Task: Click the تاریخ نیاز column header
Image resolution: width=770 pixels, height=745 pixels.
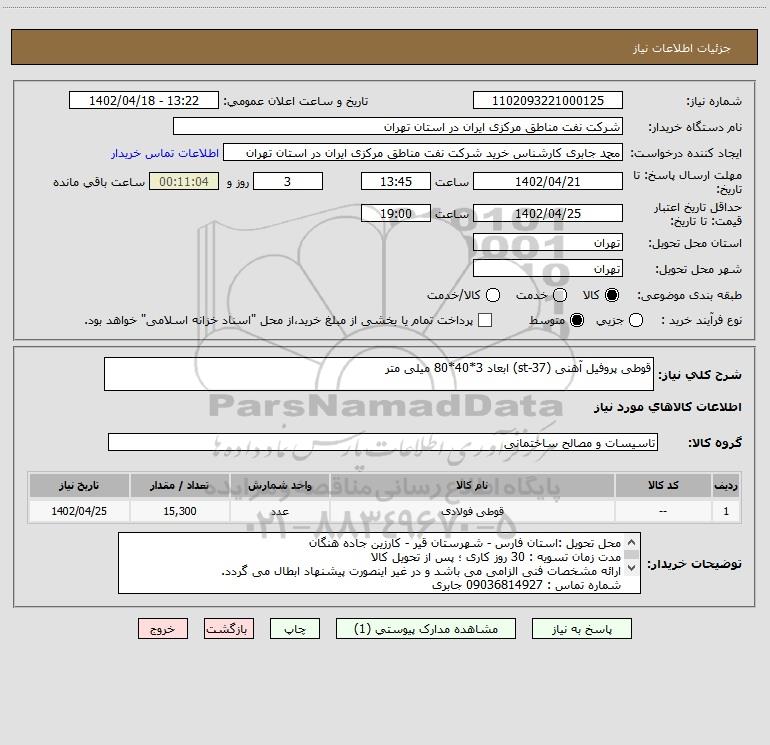Action: [x=79, y=485]
